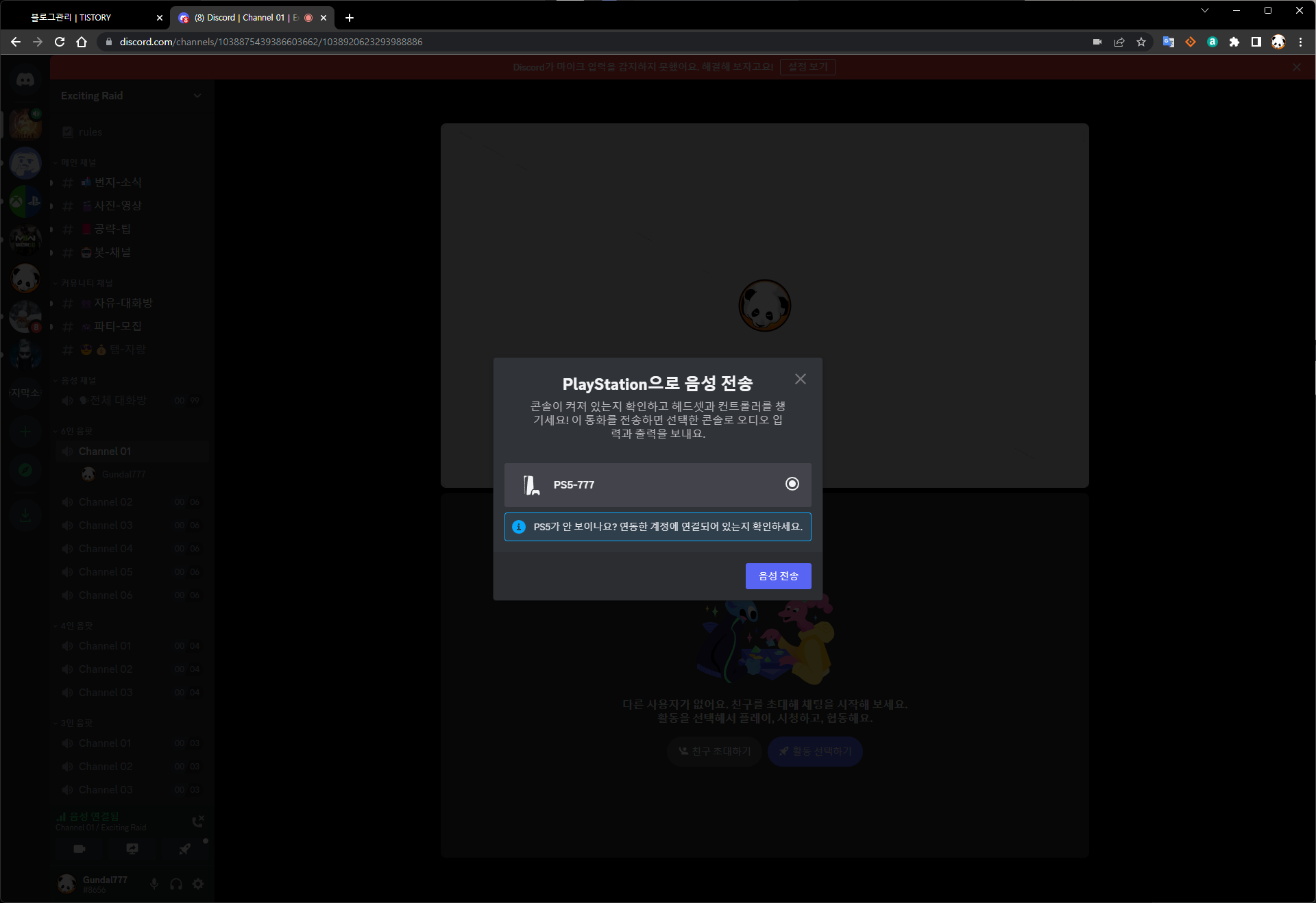
Task: Click the download apps icon in sidebar
Action: pyautogui.click(x=25, y=515)
